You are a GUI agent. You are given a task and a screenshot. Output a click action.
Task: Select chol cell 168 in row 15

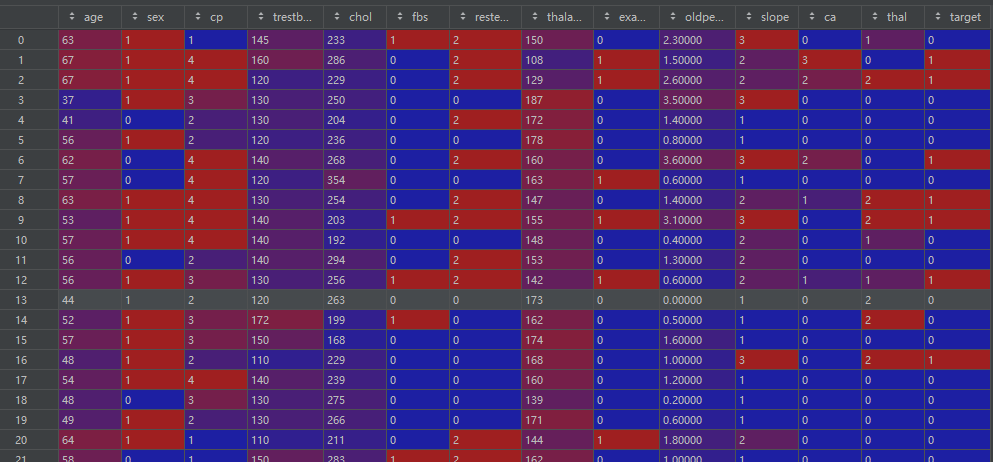click(355, 340)
